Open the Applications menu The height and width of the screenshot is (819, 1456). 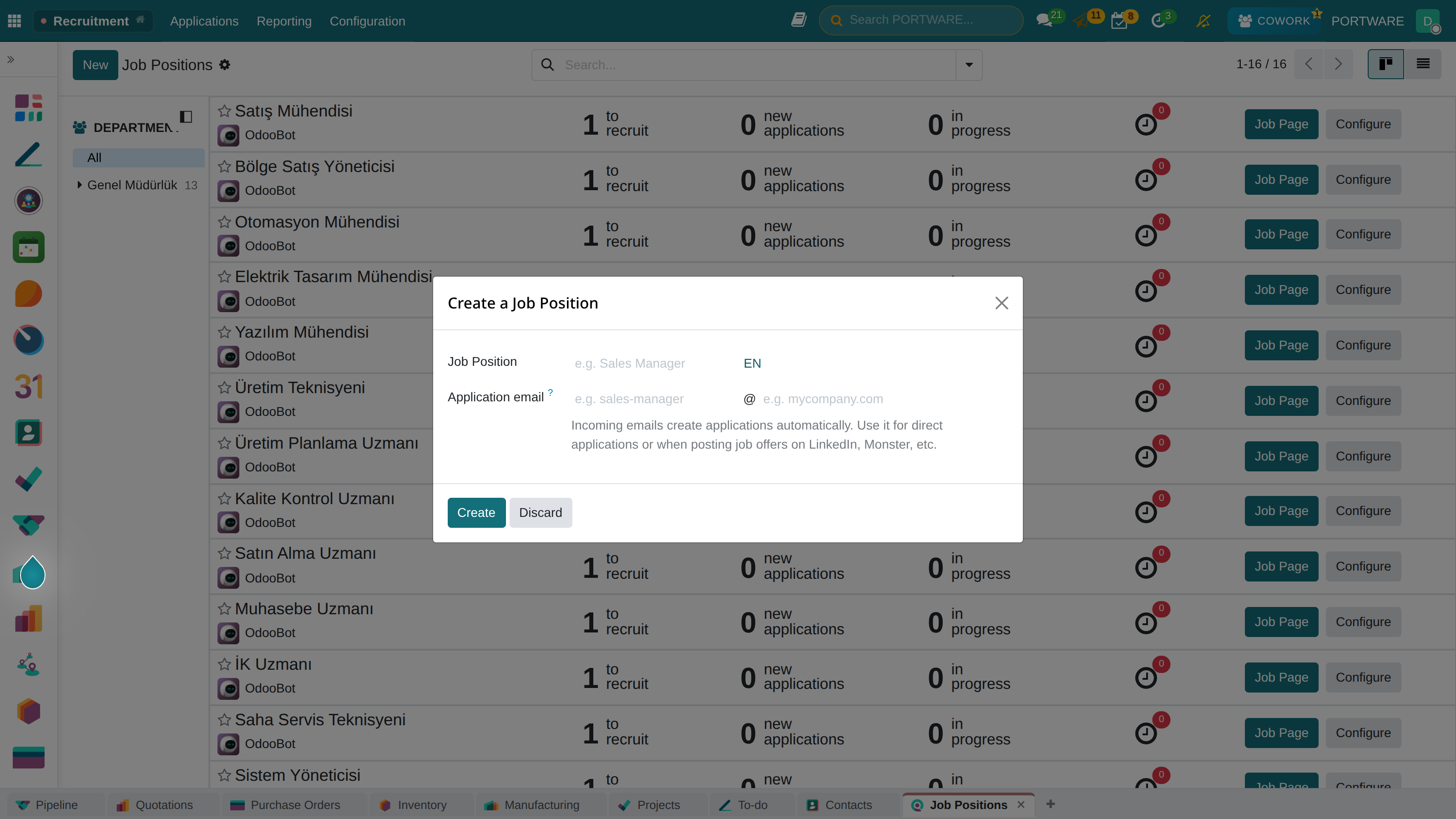point(204,21)
